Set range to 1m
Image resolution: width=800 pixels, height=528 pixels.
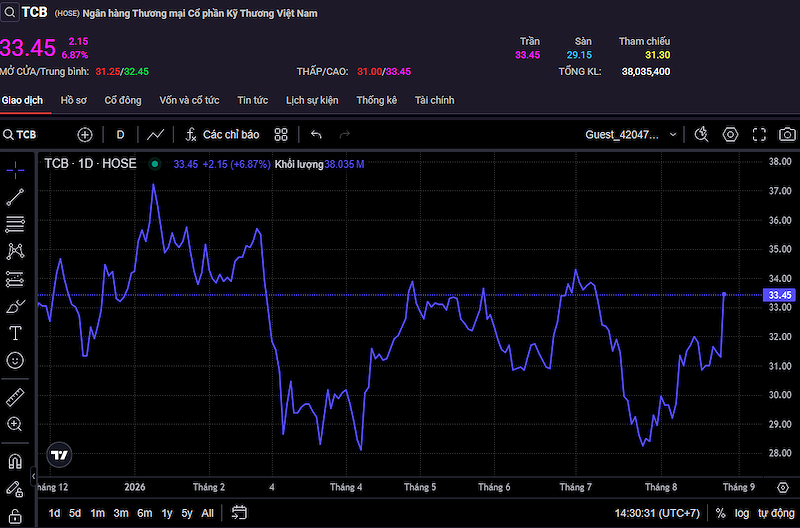(x=97, y=513)
